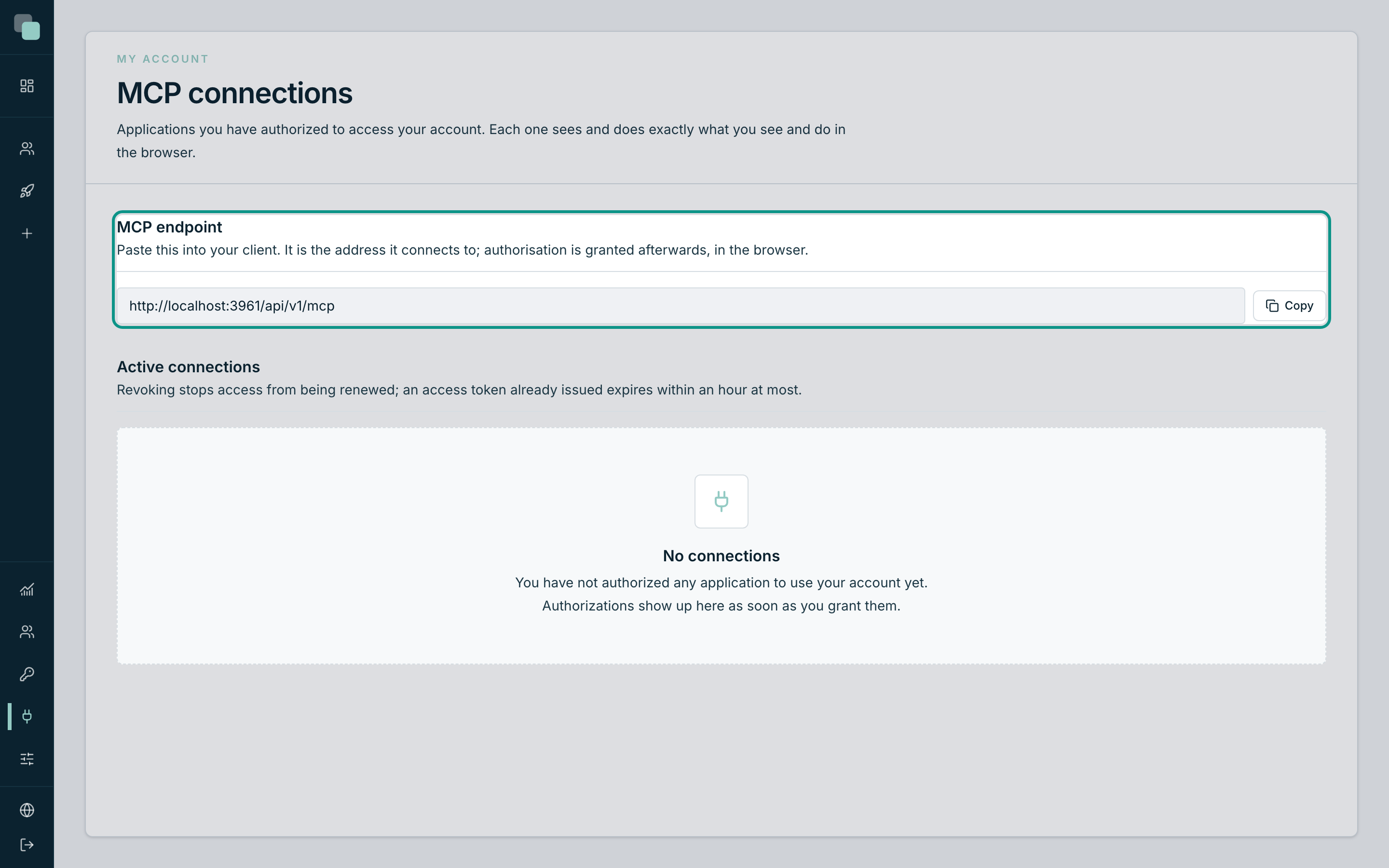Open the dashboard grid icon
The width and height of the screenshot is (1389, 868).
click(x=27, y=86)
